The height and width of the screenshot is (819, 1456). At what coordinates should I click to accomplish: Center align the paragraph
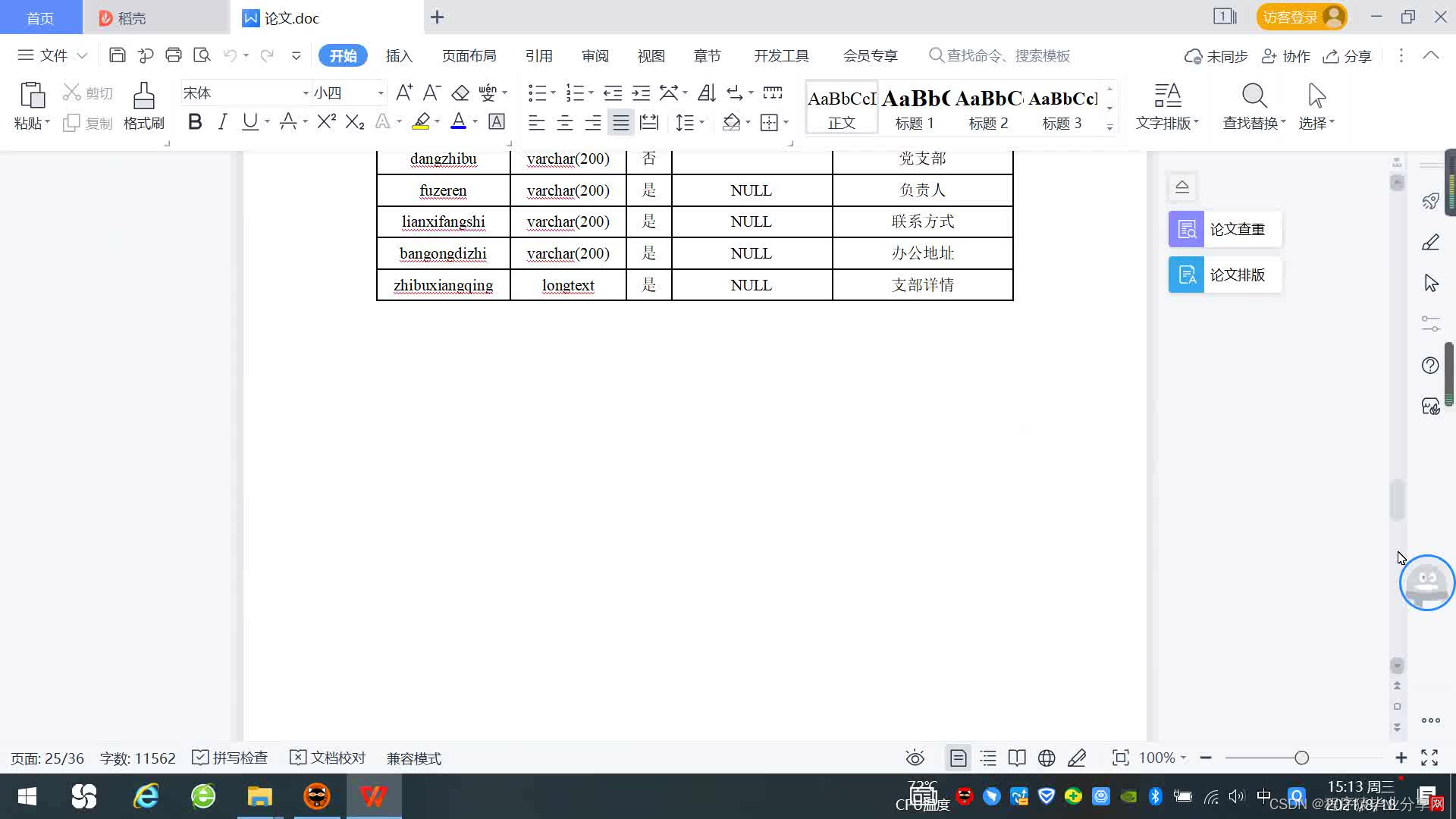tap(564, 122)
